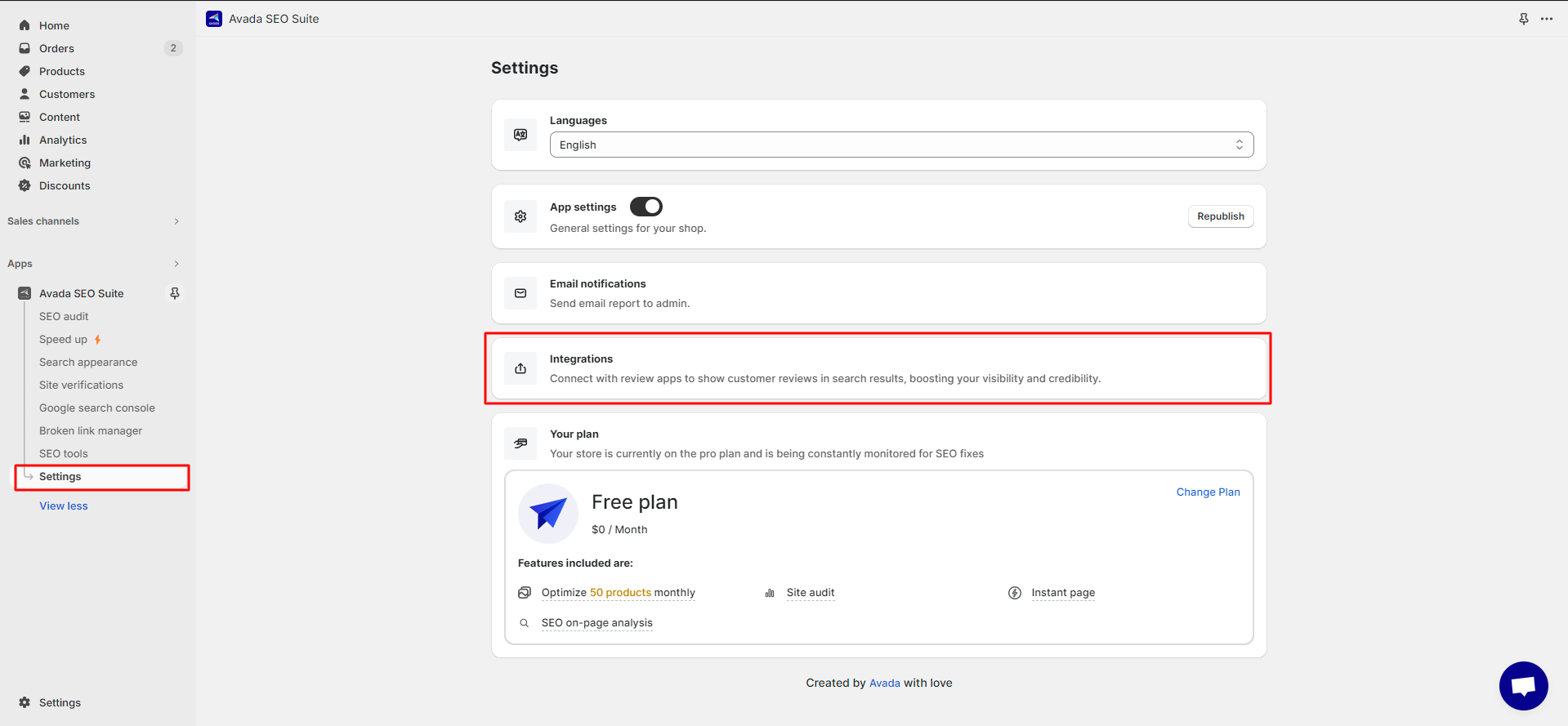Click SEO on-page analysis label
The width and height of the screenshot is (1568, 726).
tap(596, 623)
